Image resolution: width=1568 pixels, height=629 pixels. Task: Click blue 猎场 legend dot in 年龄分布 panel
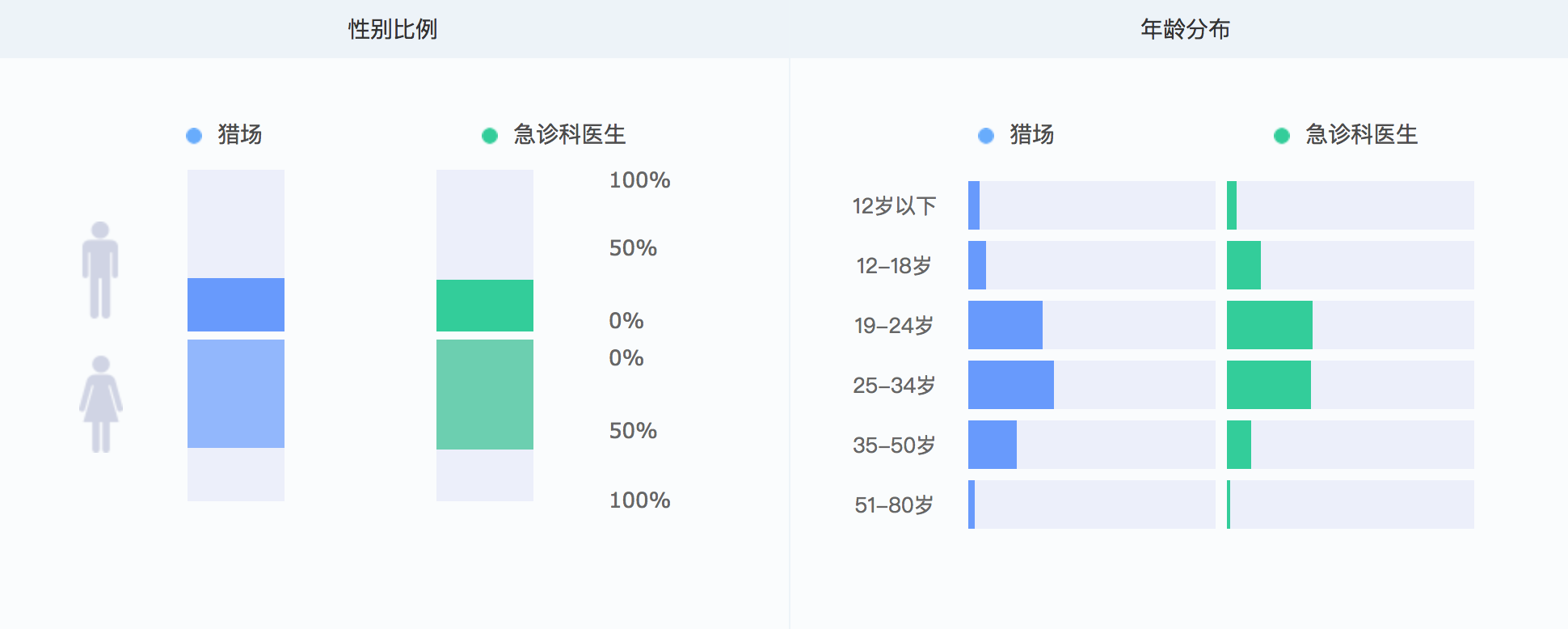point(986,136)
